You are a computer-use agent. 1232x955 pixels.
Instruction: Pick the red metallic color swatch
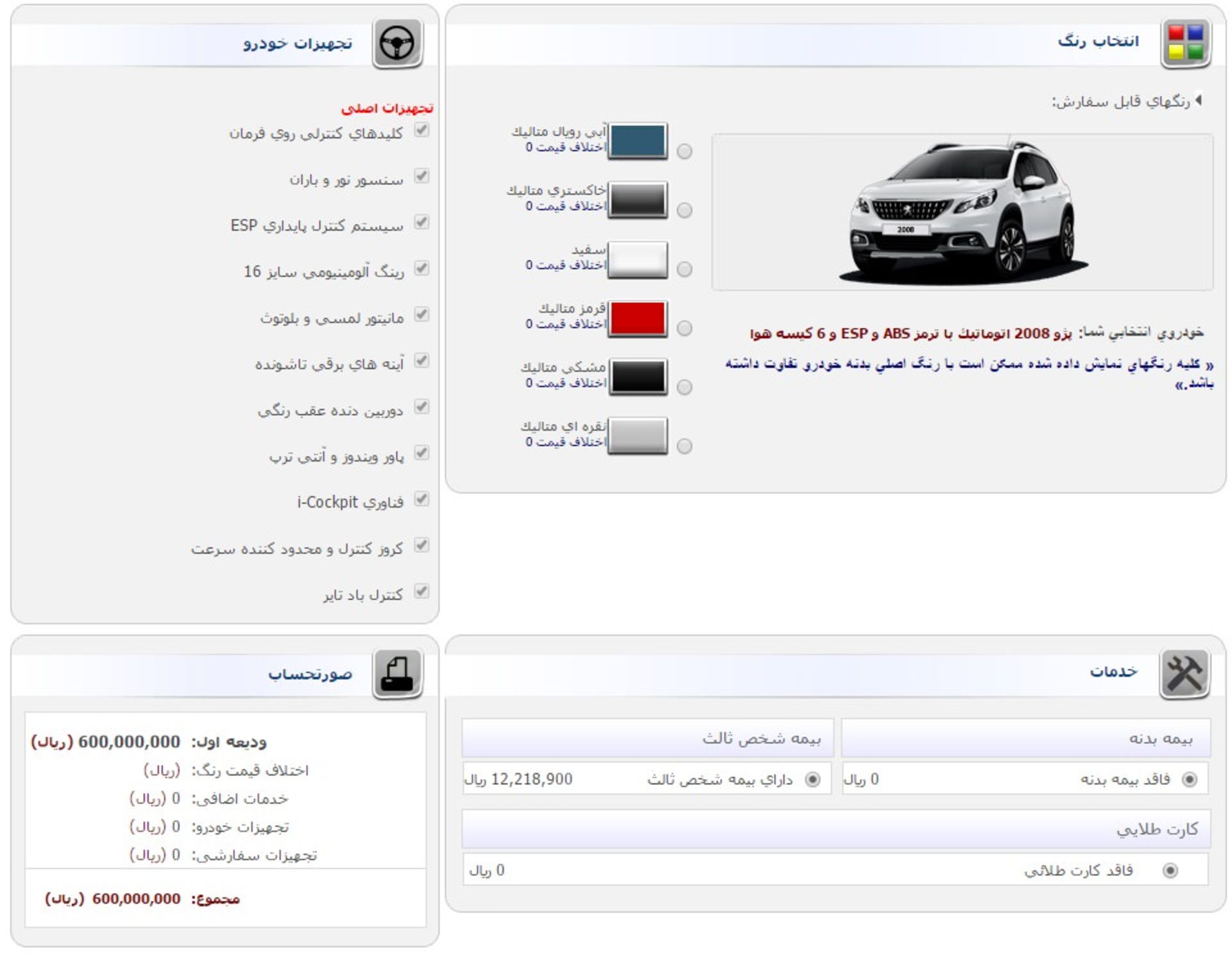(x=637, y=318)
